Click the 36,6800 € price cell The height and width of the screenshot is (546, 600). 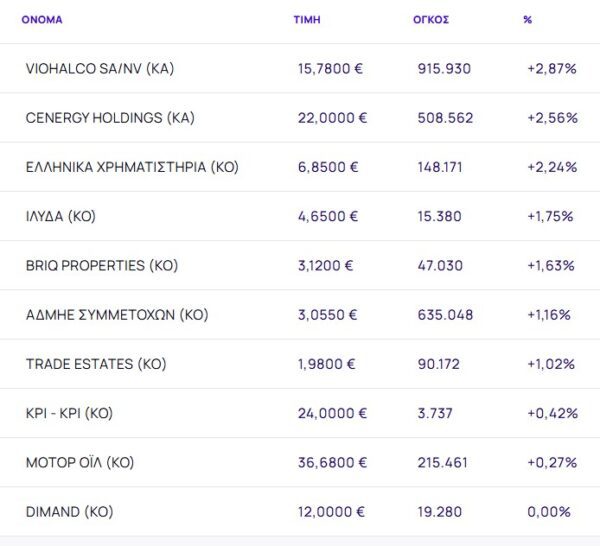(332, 463)
